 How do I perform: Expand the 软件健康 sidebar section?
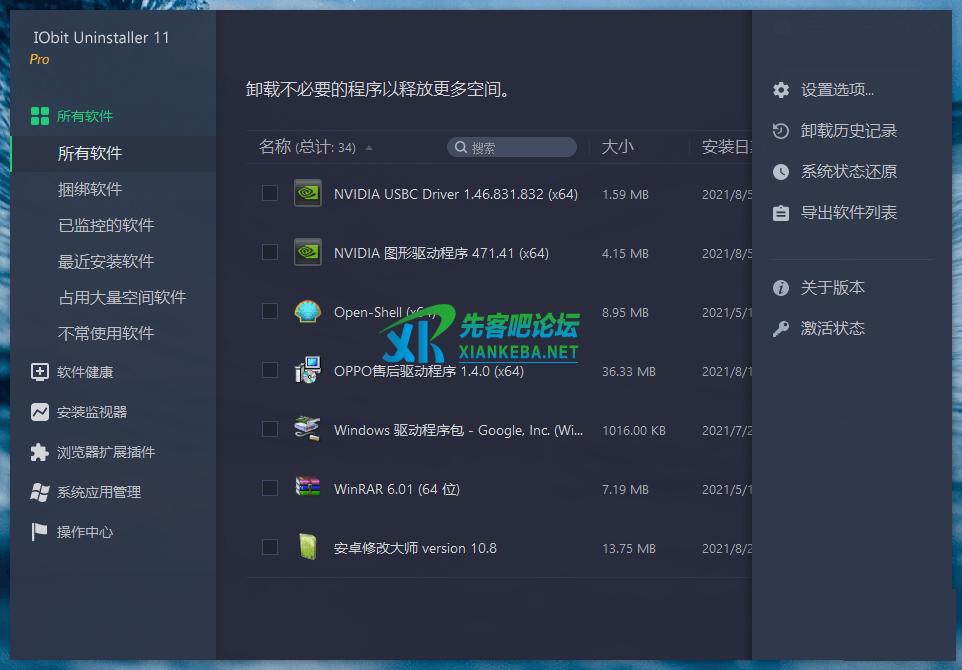pyautogui.click(x=85, y=372)
